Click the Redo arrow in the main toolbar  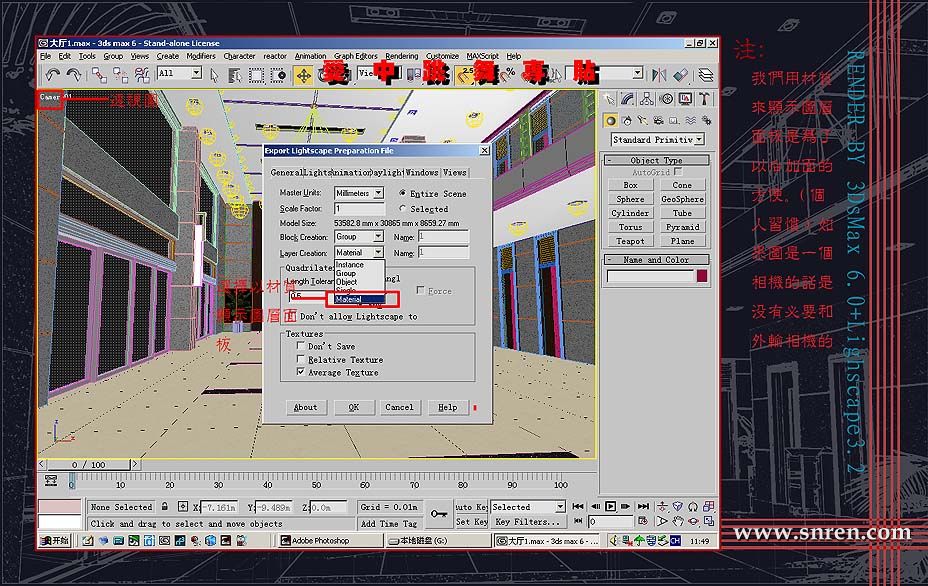coord(74,75)
